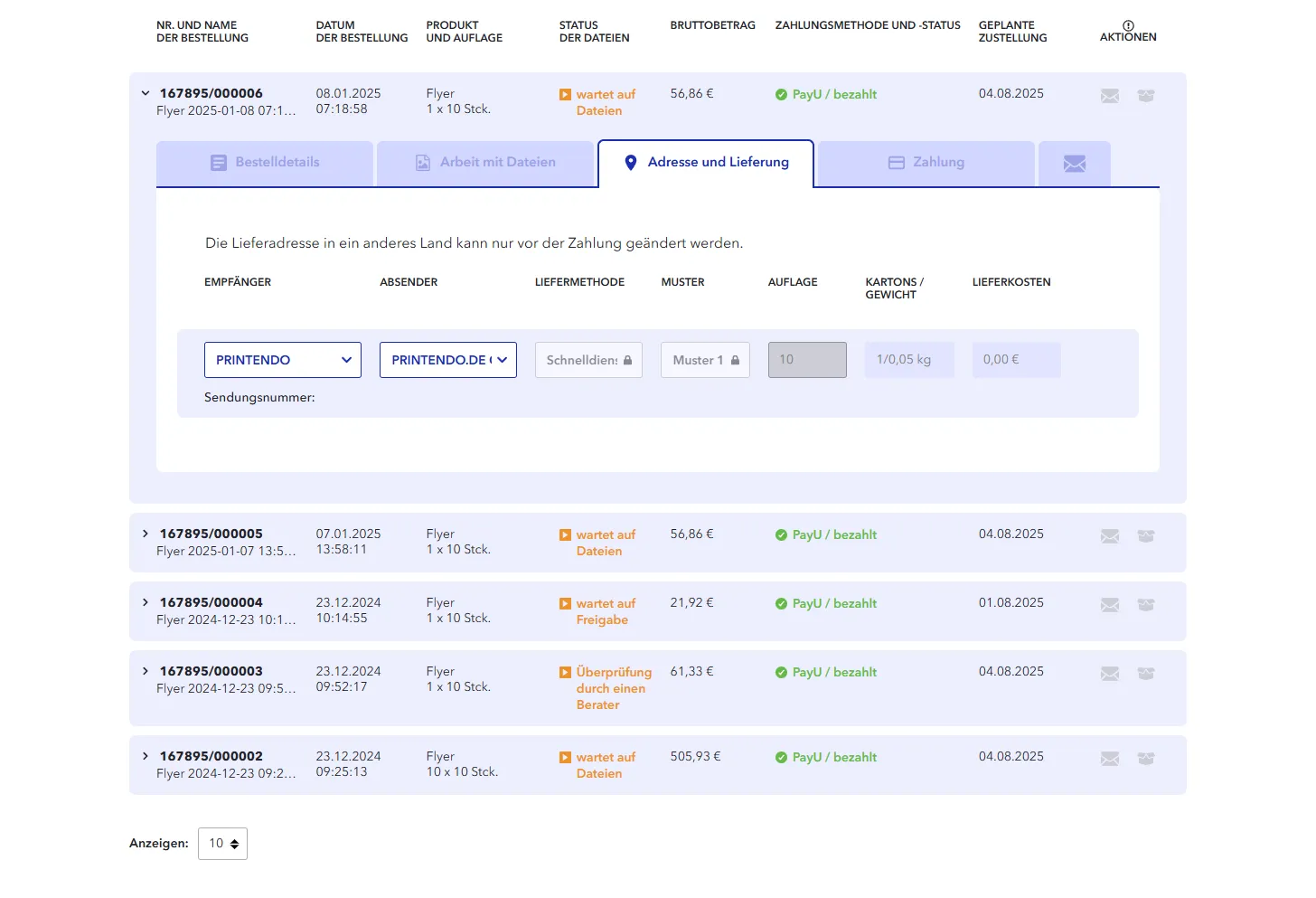The image size is (1316, 898).
Task: Open the Zahlung tab
Action: [926, 164]
